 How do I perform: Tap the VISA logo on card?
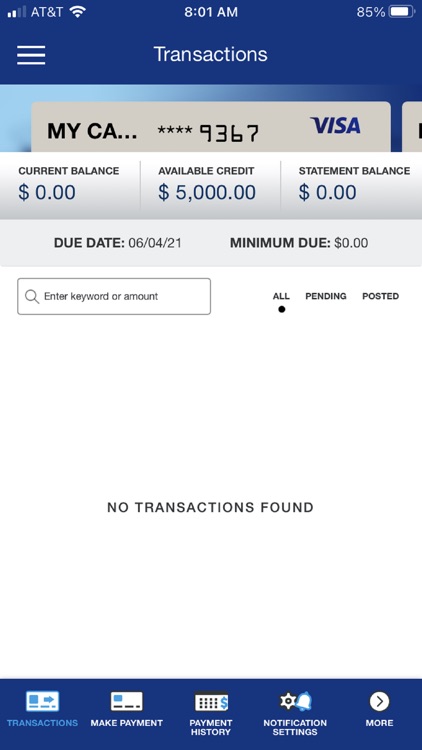[335, 125]
